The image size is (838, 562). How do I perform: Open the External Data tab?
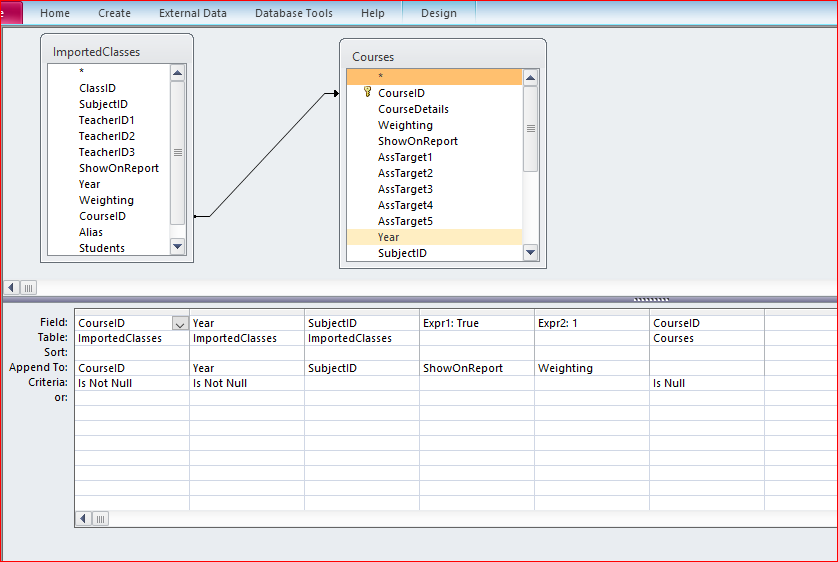click(x=192, y=13)
